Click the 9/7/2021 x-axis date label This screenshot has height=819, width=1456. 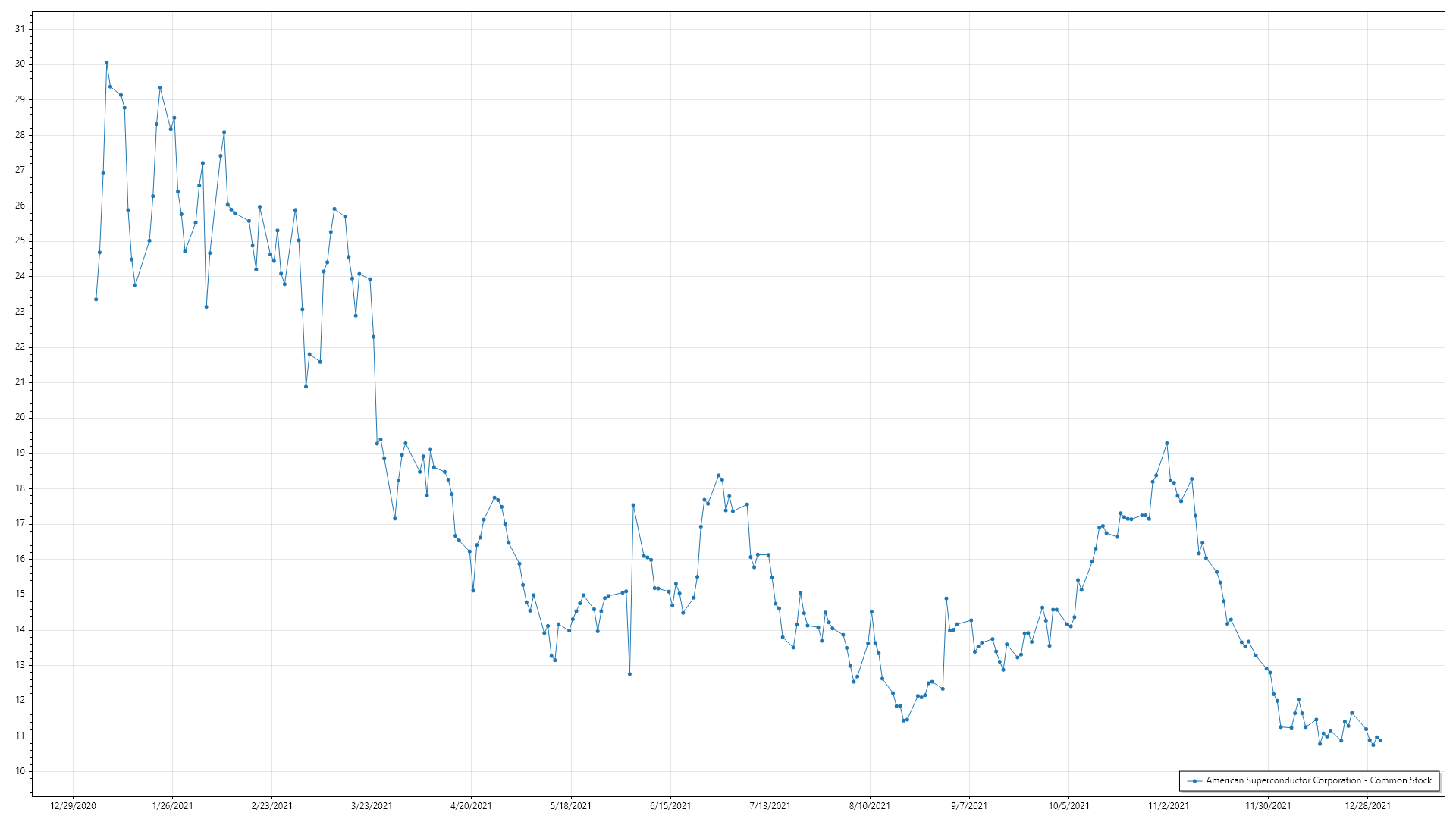[x=969, y=806]
